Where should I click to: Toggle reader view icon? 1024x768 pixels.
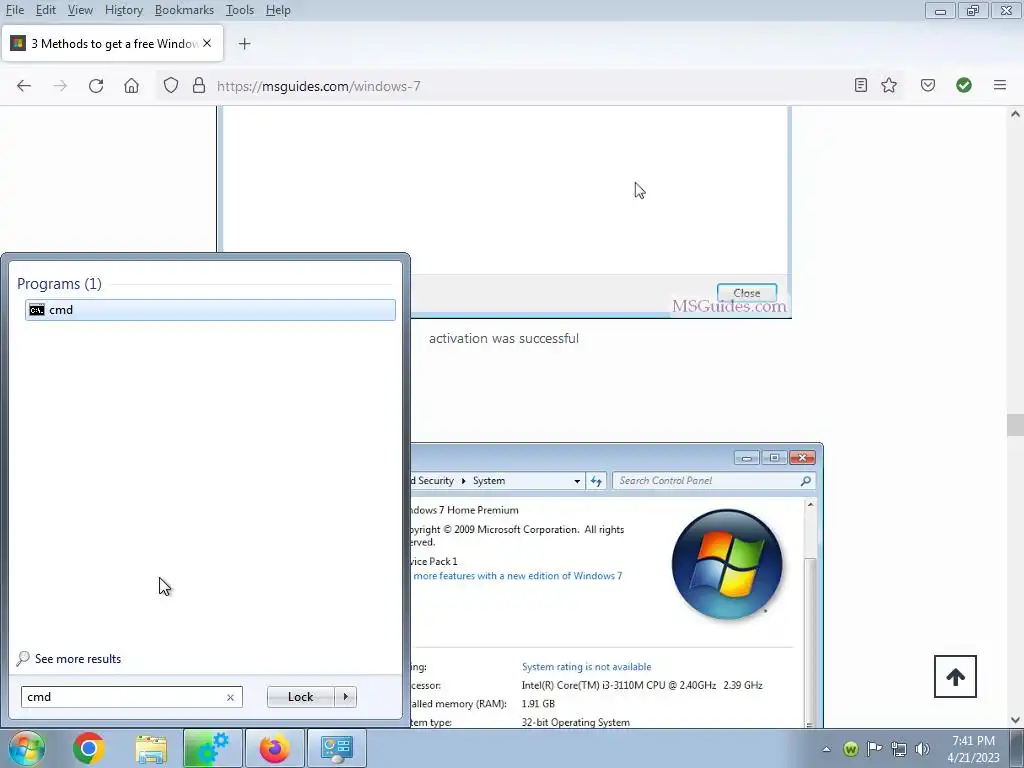pyautogui.click(x=861, y=85)
